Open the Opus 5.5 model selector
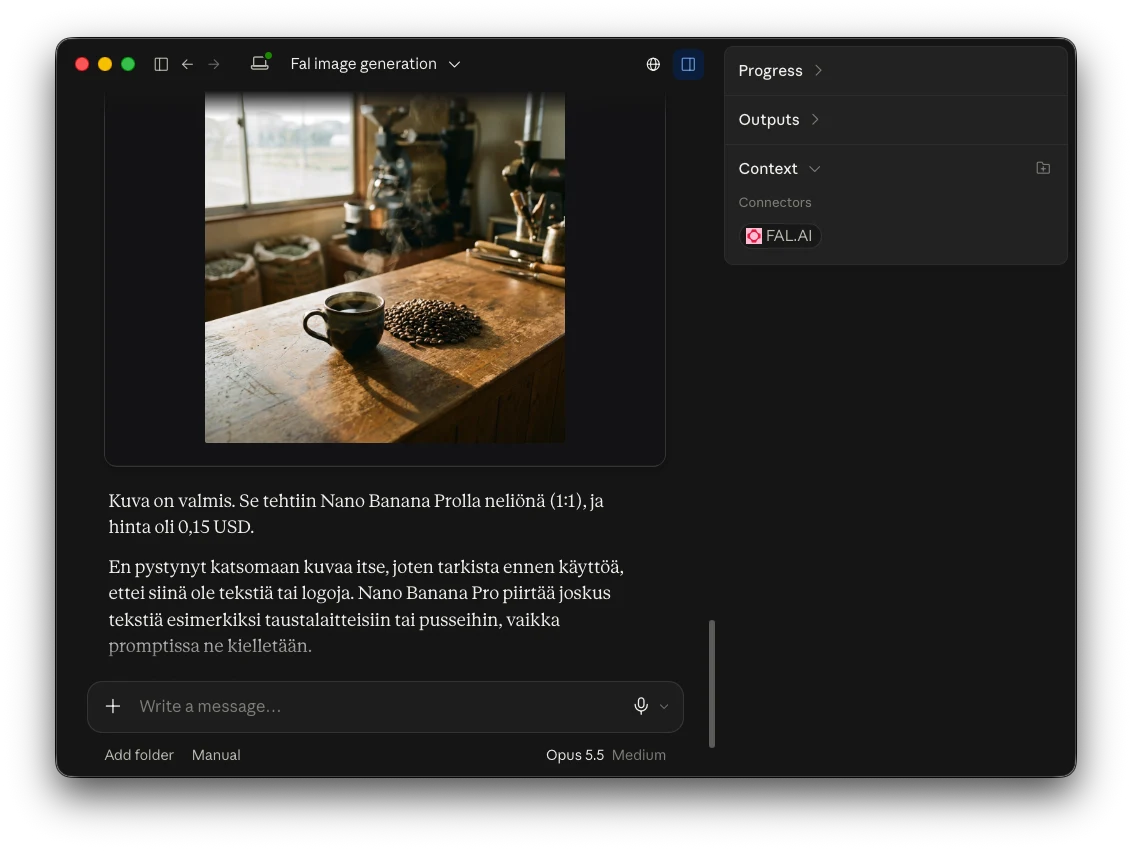This screenshot has width=1132, height=851. tap(606, 755)
